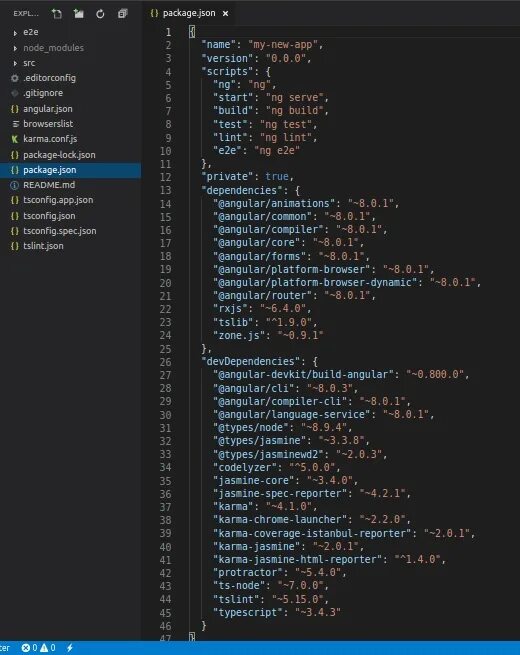This screenshot has width=520, height=655.
Task: Click the braces icon beside angular.json
Action: (15, 109)
